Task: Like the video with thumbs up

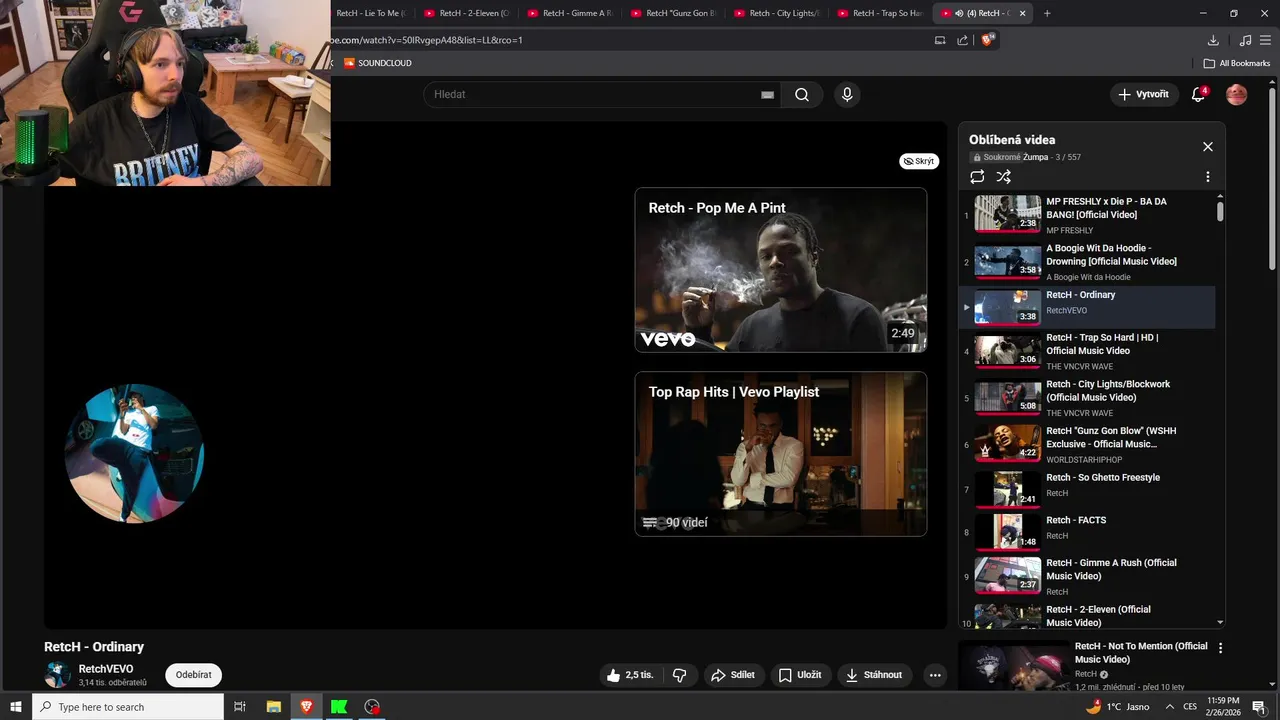Action: (x=629, y=675)
